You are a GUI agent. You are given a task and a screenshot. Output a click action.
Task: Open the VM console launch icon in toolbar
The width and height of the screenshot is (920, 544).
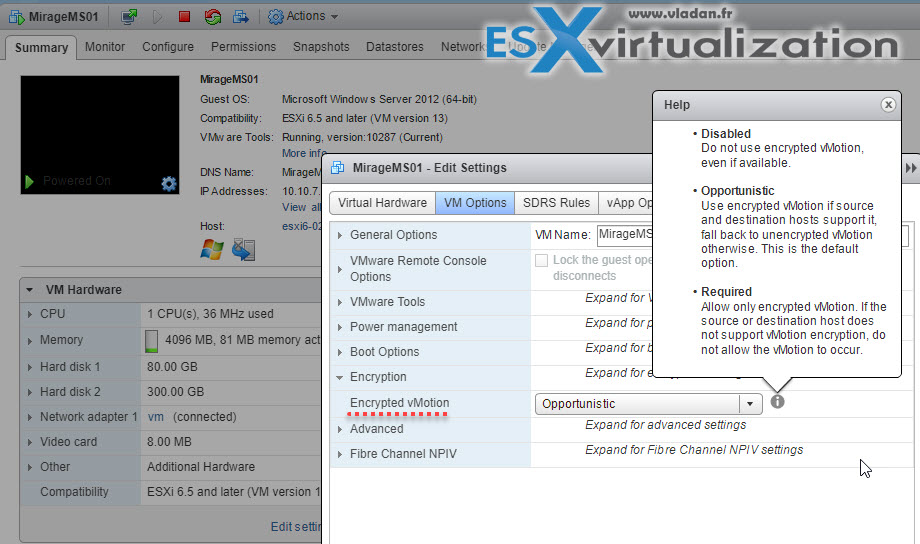[128, 16]
